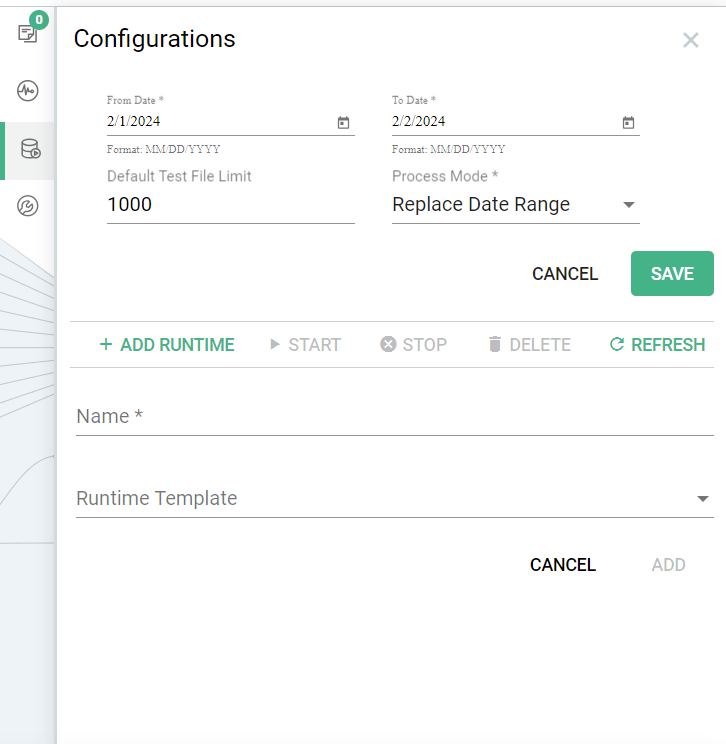This screenshot has width=726, height=744.
Task: Focus the Default Test File Limit field
Action: (x=230, y=205)
